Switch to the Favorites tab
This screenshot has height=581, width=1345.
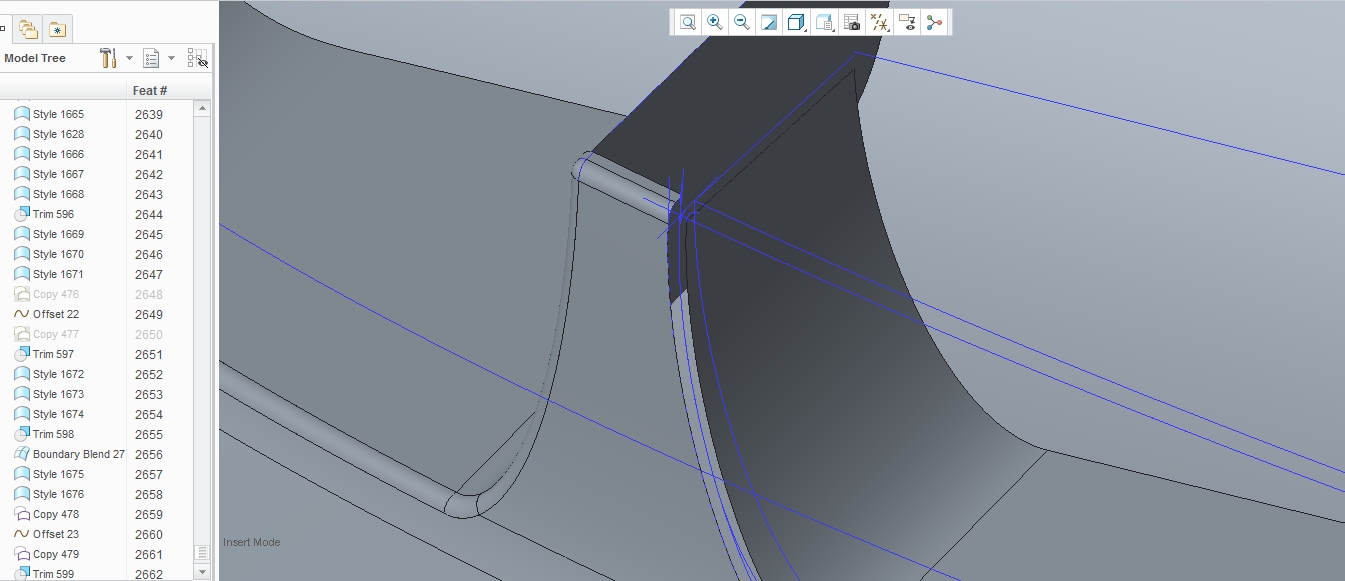[x=58, y=29]
